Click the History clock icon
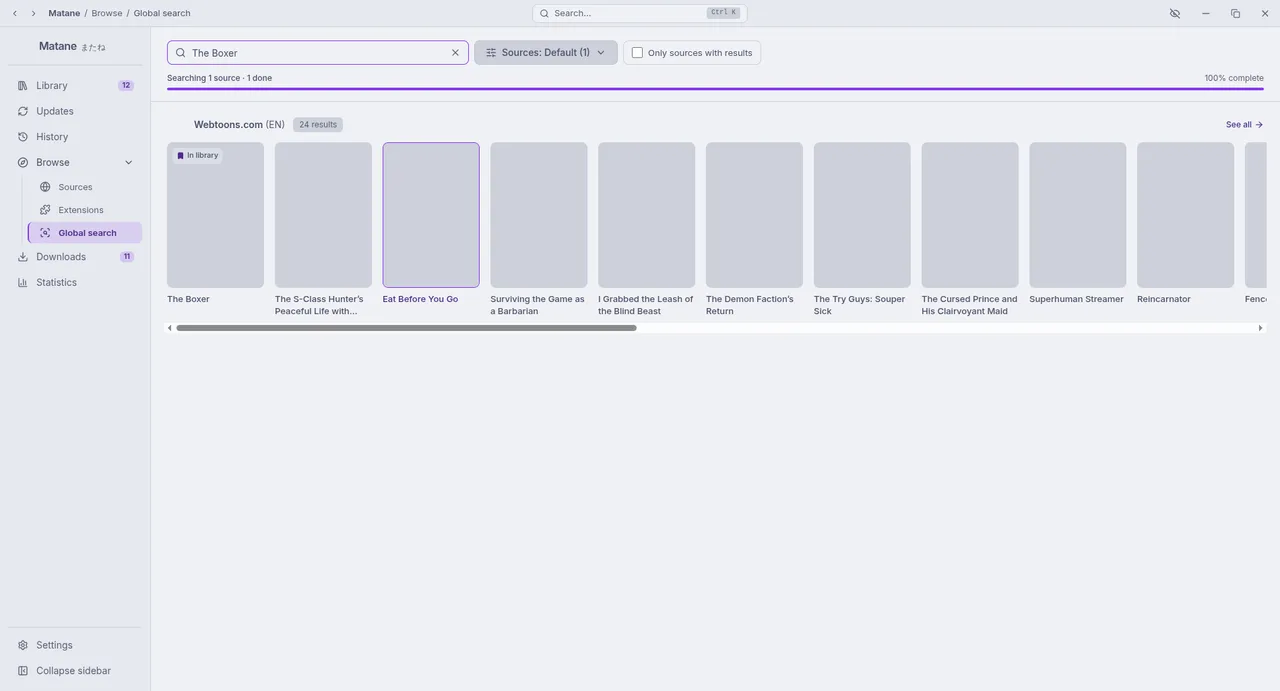The height and width of the screenshot is (691, 1280). click(x=23, y=137)
